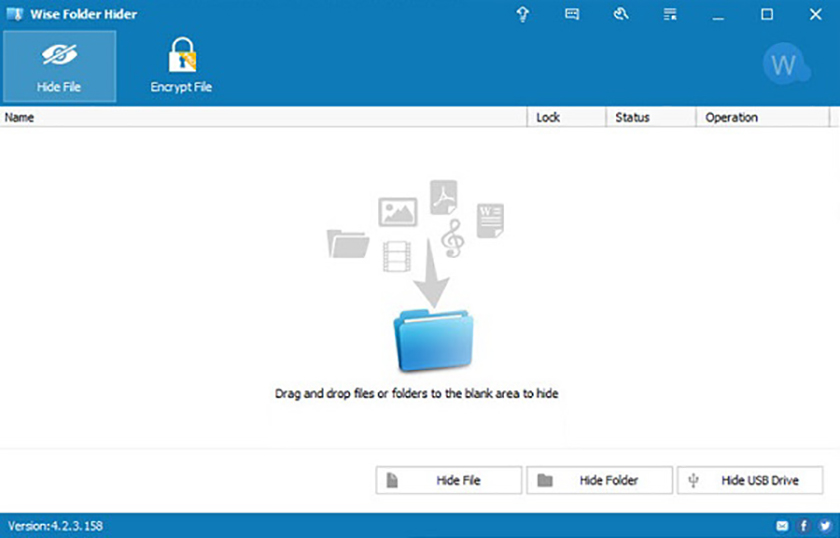This screenshot has width=840, height=538.
Task: Switch to the Encrypt File tab
Action: coord(181,66)
